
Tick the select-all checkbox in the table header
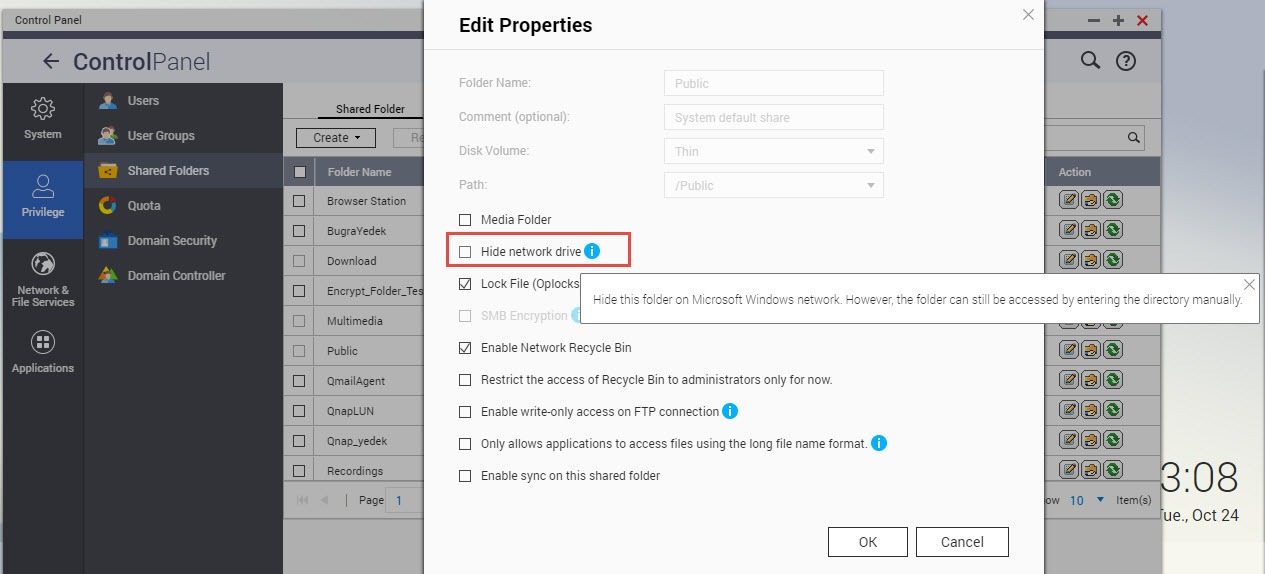click(x=299, y=172)
